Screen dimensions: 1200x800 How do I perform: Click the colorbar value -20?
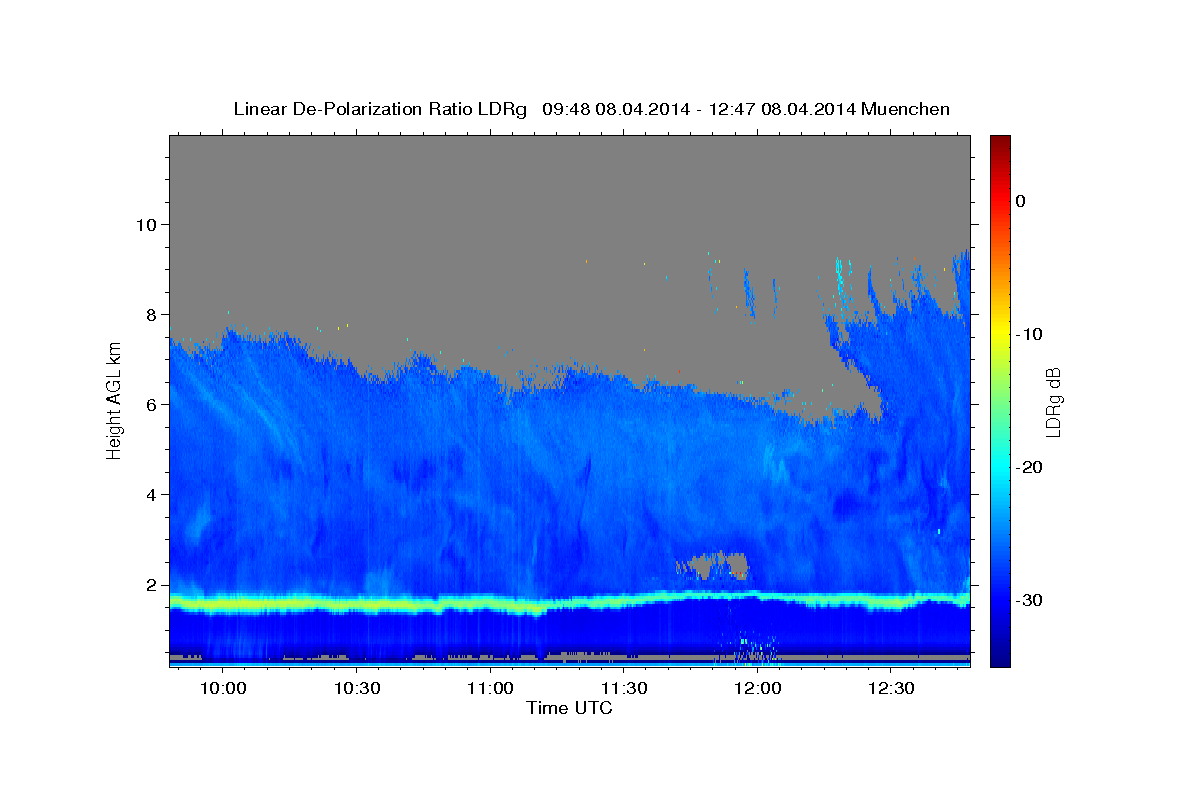click(x=1030, y=467)
